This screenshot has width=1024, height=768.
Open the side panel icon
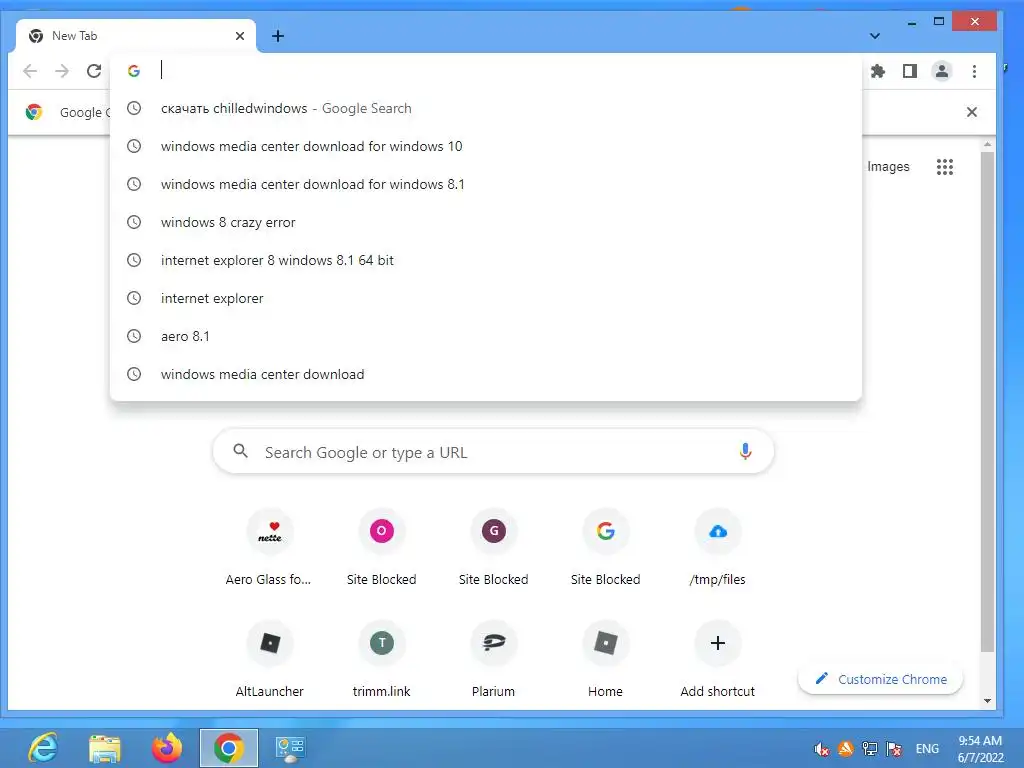pyautogui.click(x=910, y=71)
